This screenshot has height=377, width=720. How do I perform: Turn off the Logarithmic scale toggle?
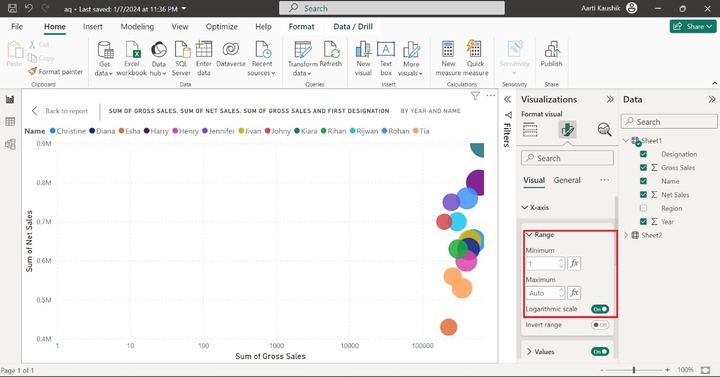(x=600, y=309)
